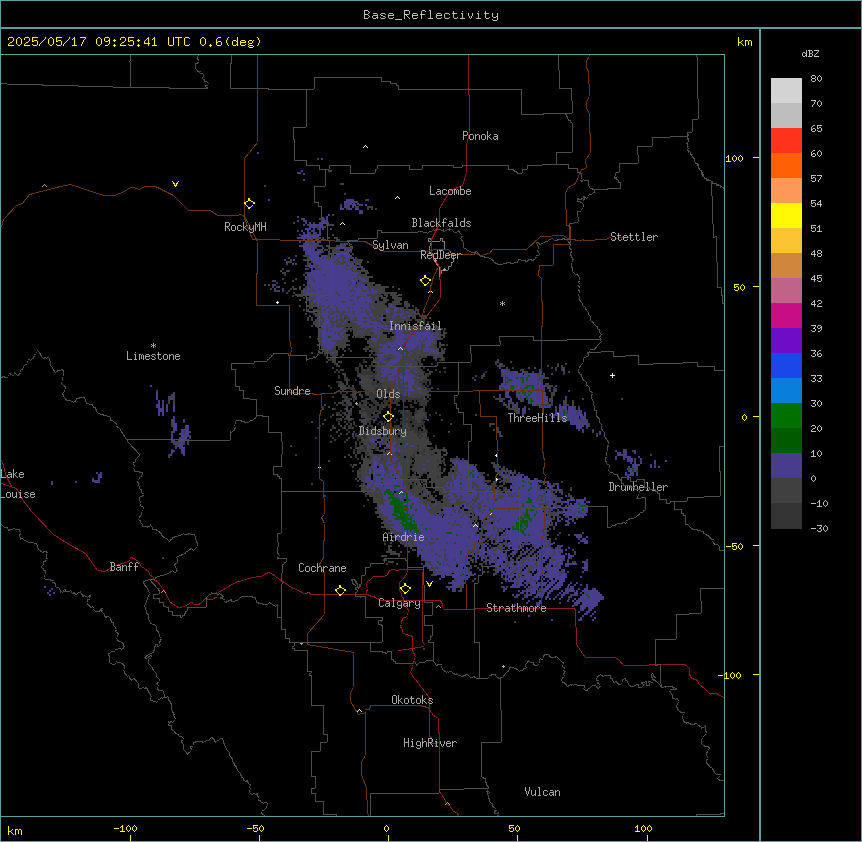Screen dimensions: 862x842
Task: Select the Calgary label
Action: coord(399,603)
